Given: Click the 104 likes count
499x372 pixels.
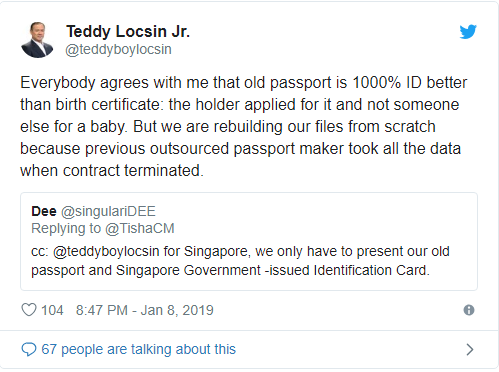Looking at the screenshot, I should pyautogui.click(x=52, y=310).
